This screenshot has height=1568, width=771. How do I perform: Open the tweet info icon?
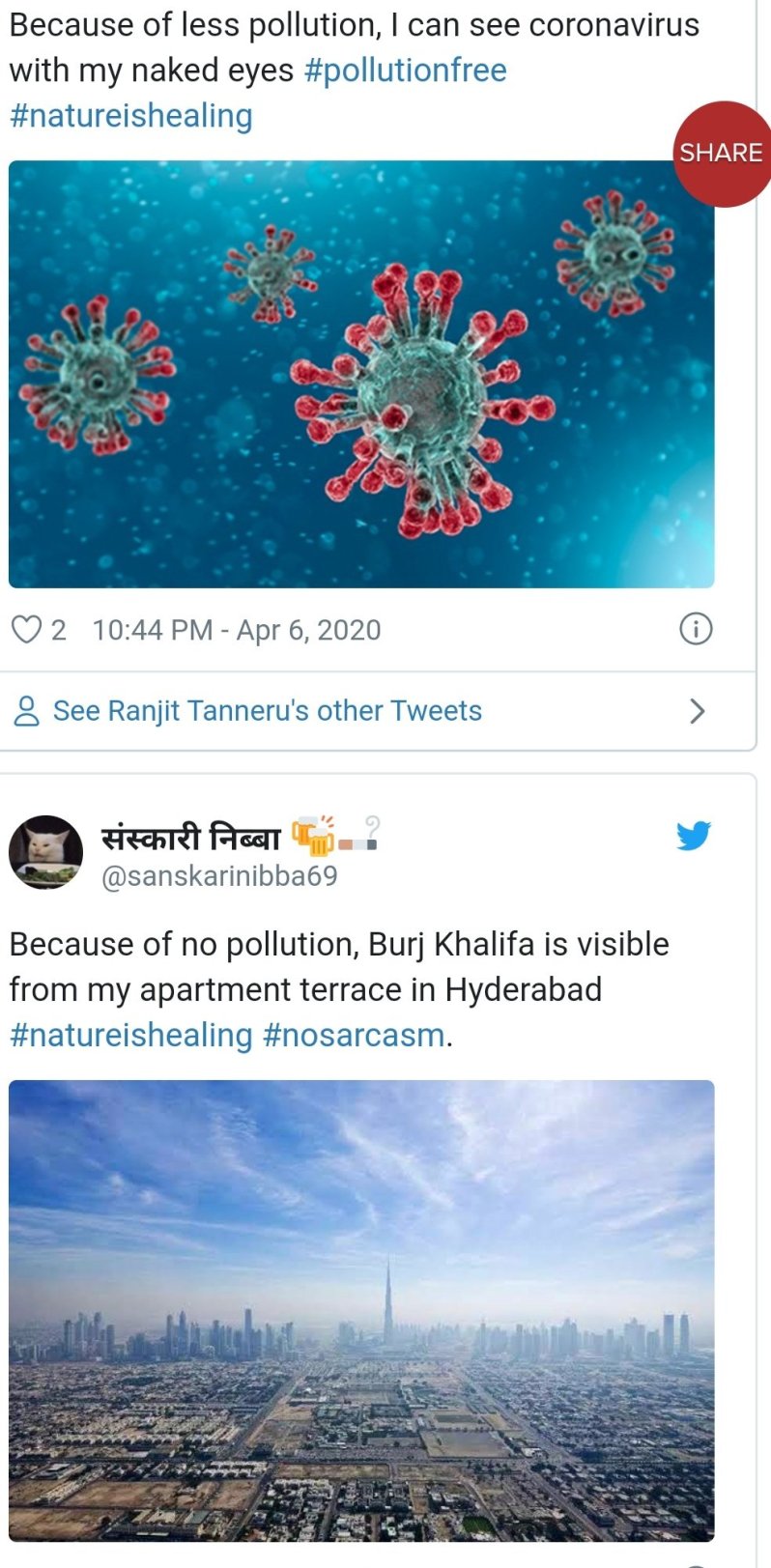(696, 629)
